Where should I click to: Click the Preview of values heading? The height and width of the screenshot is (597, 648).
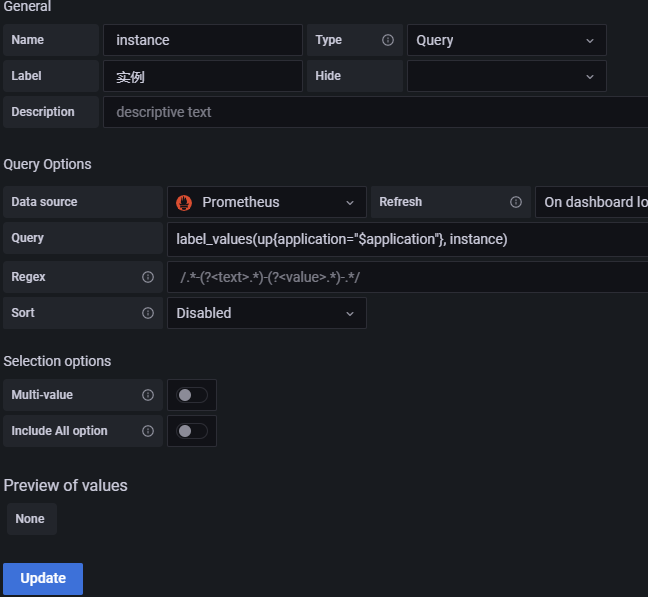pyautogui.click(x=66, y=485)
